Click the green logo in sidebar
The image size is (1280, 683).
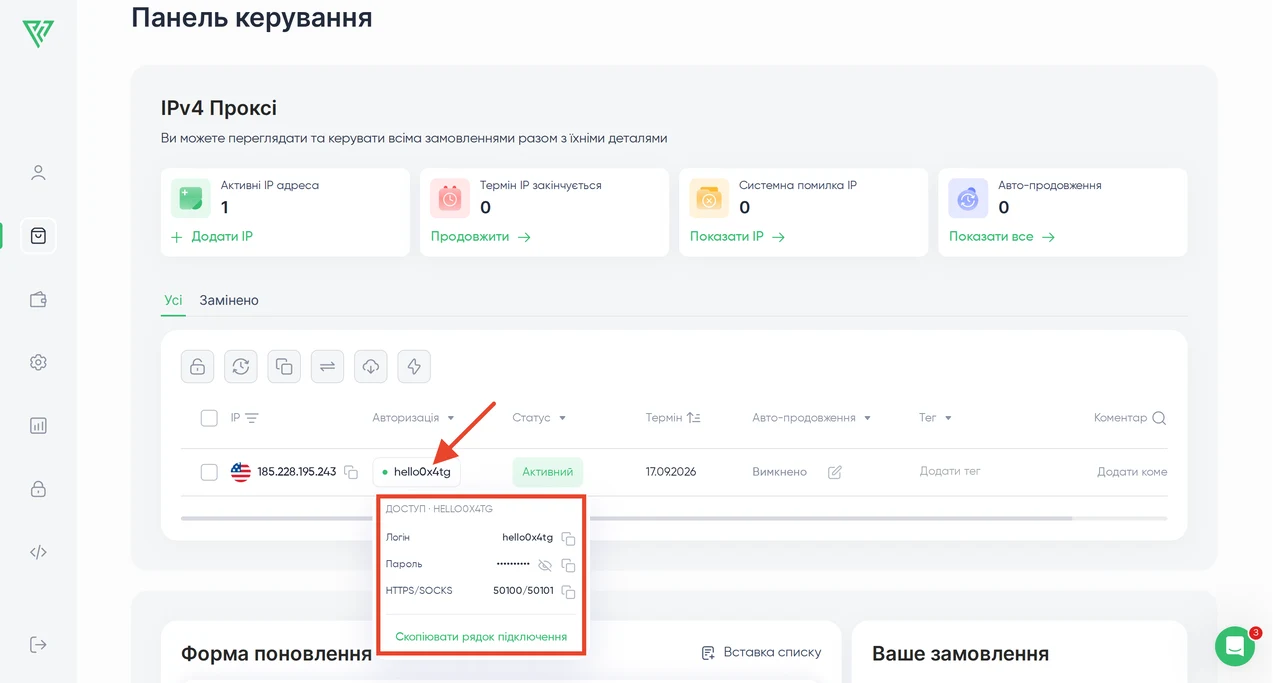pyautogui.click(x=38, y=34)
